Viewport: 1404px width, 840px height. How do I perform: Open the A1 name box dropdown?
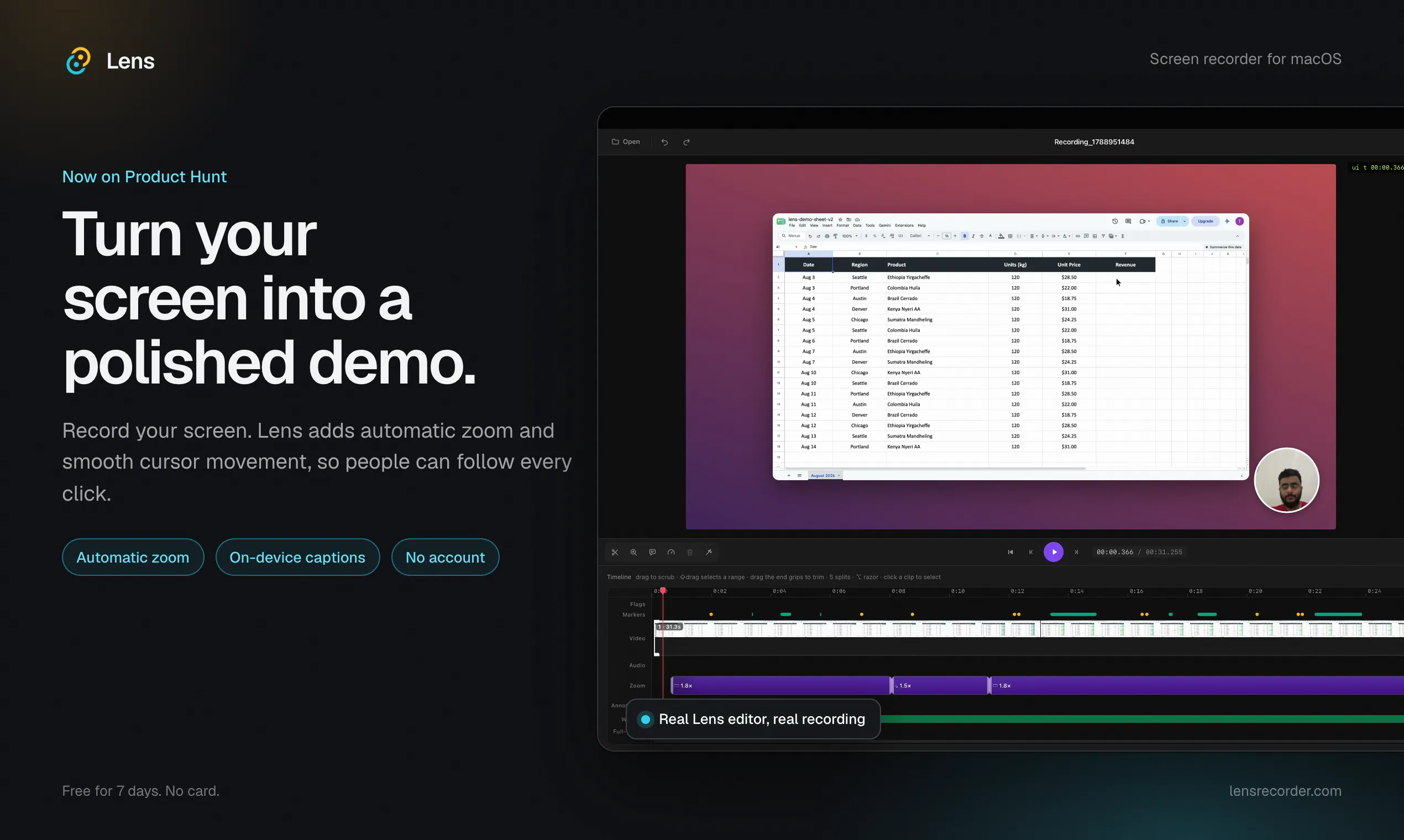coord(796,247)
